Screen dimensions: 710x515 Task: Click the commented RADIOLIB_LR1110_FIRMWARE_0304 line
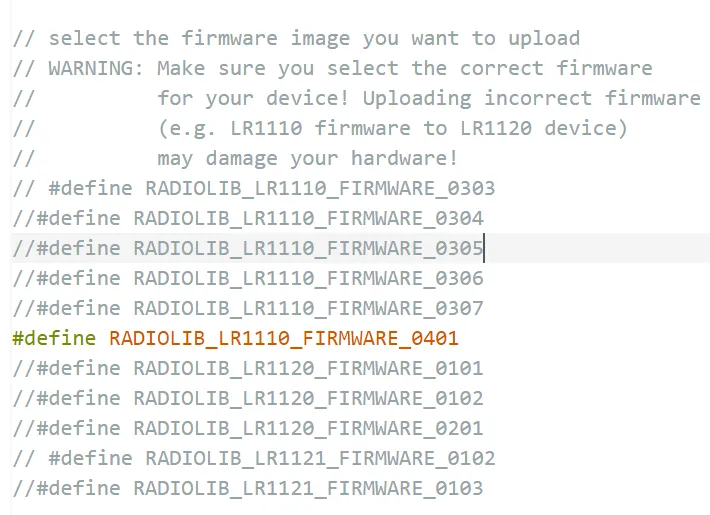pyautogui.click(x=248, y=218)
